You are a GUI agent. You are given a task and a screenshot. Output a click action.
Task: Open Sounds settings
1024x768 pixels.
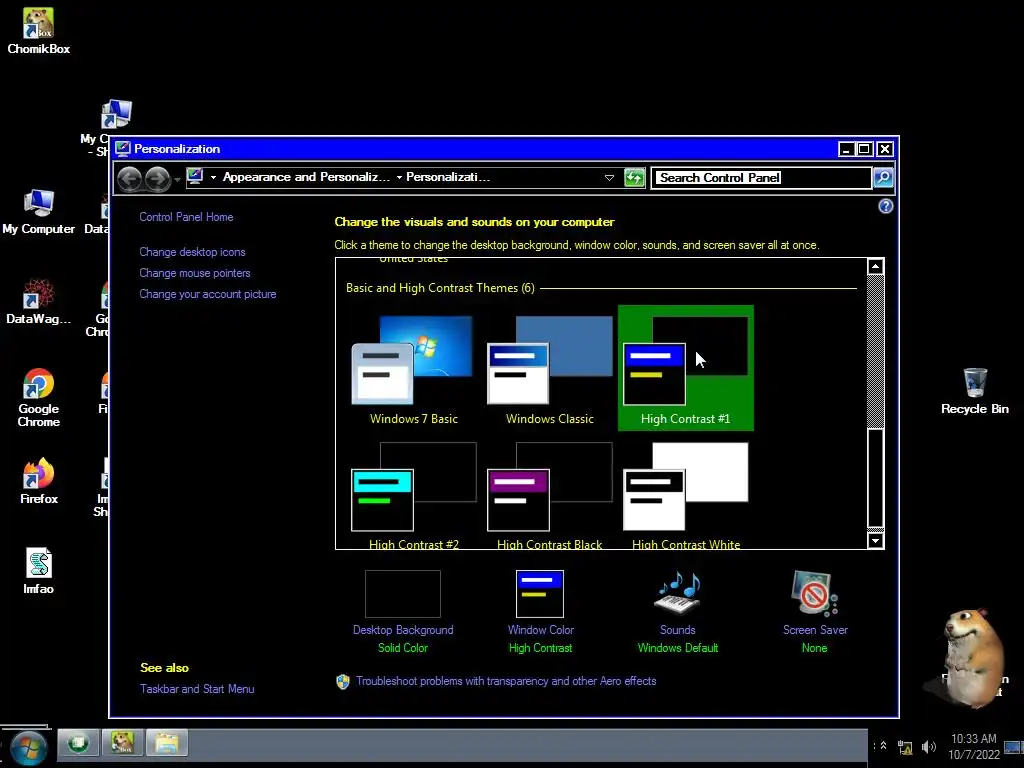click(x=677, y=612)
